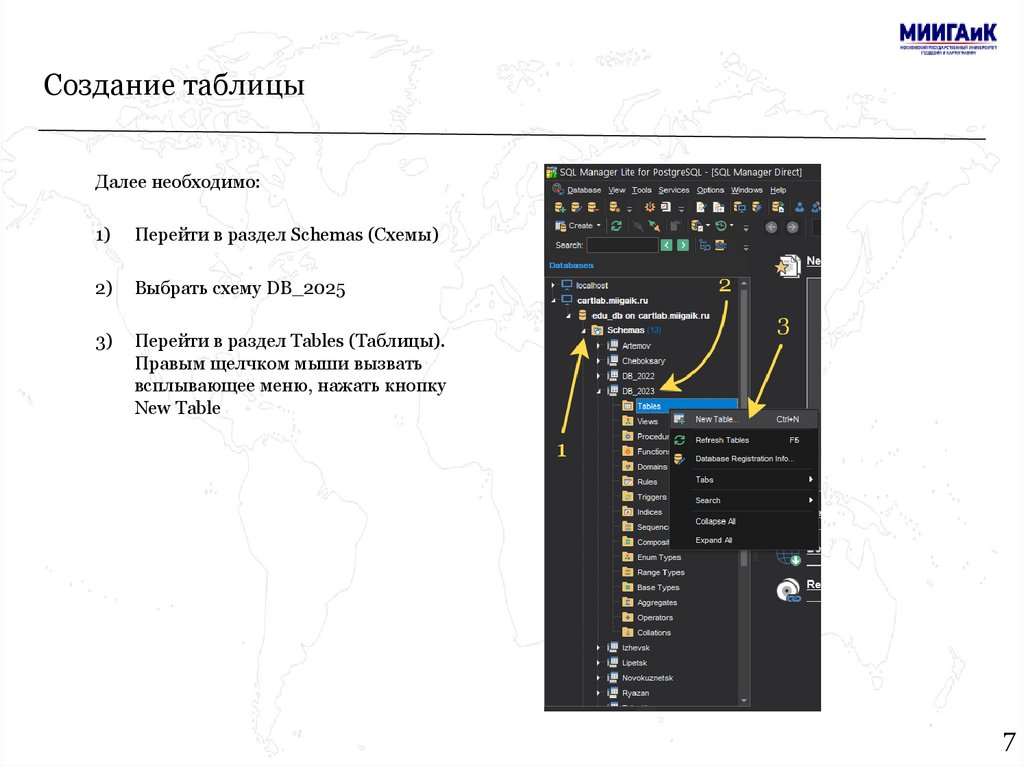This screenshot has height=767, width=1024.
Task: Click the Views folder icon in tree
Action: pyautogui.click(x=628, y=421)
